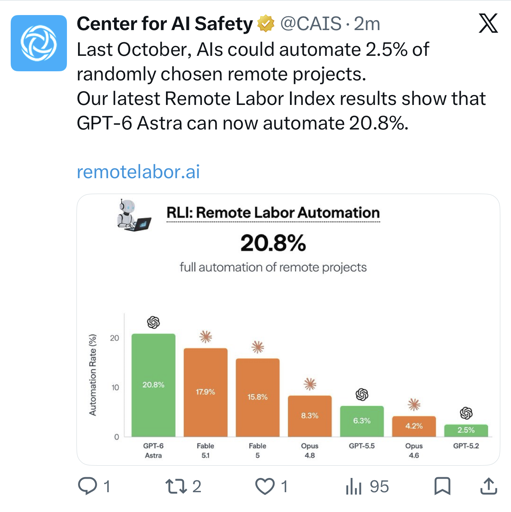Open the remotelabor.ai link
The height and width of the screenshot is (512, 511).
point(138,172)
